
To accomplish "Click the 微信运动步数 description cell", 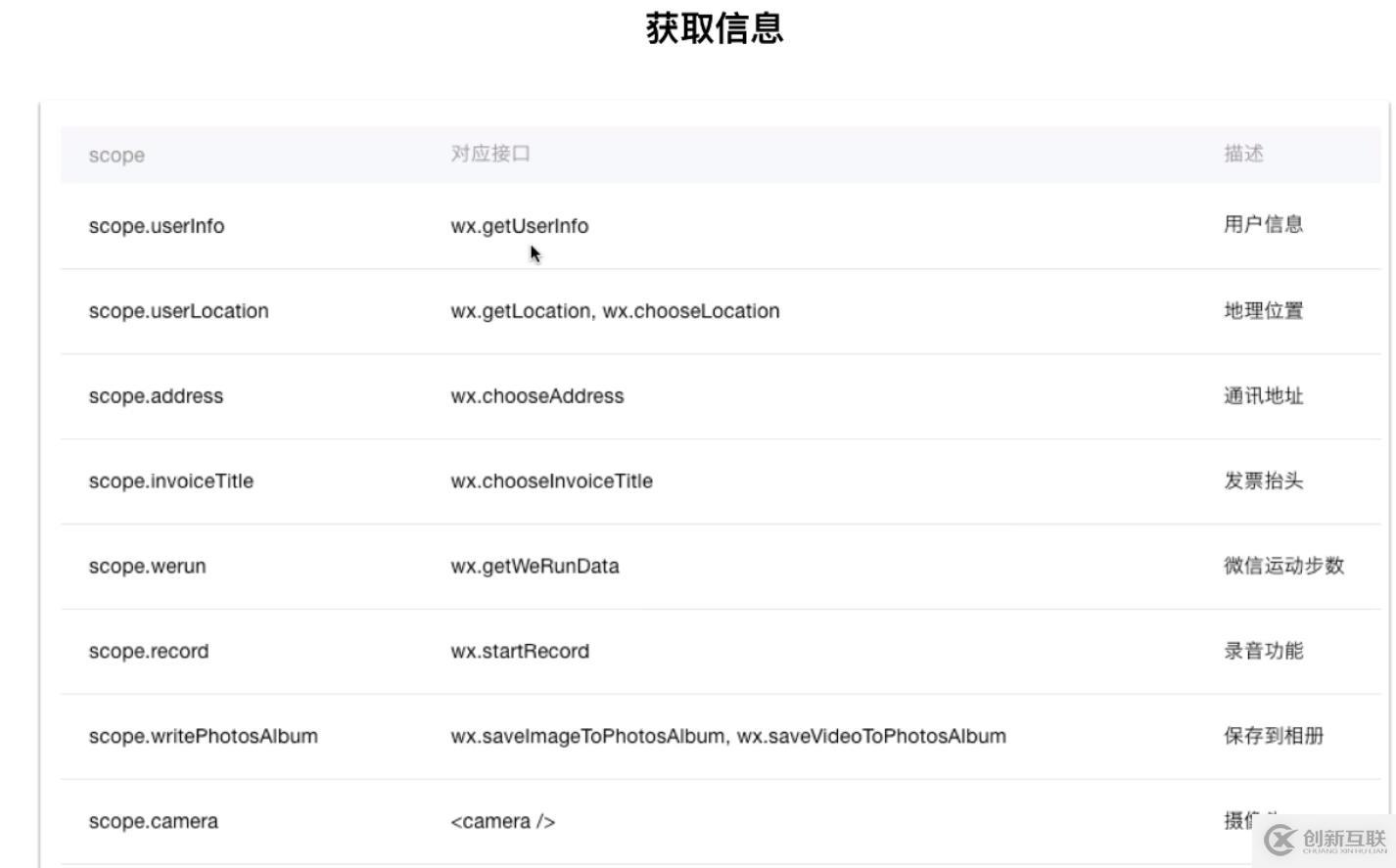I will (x=1283, y=566).
